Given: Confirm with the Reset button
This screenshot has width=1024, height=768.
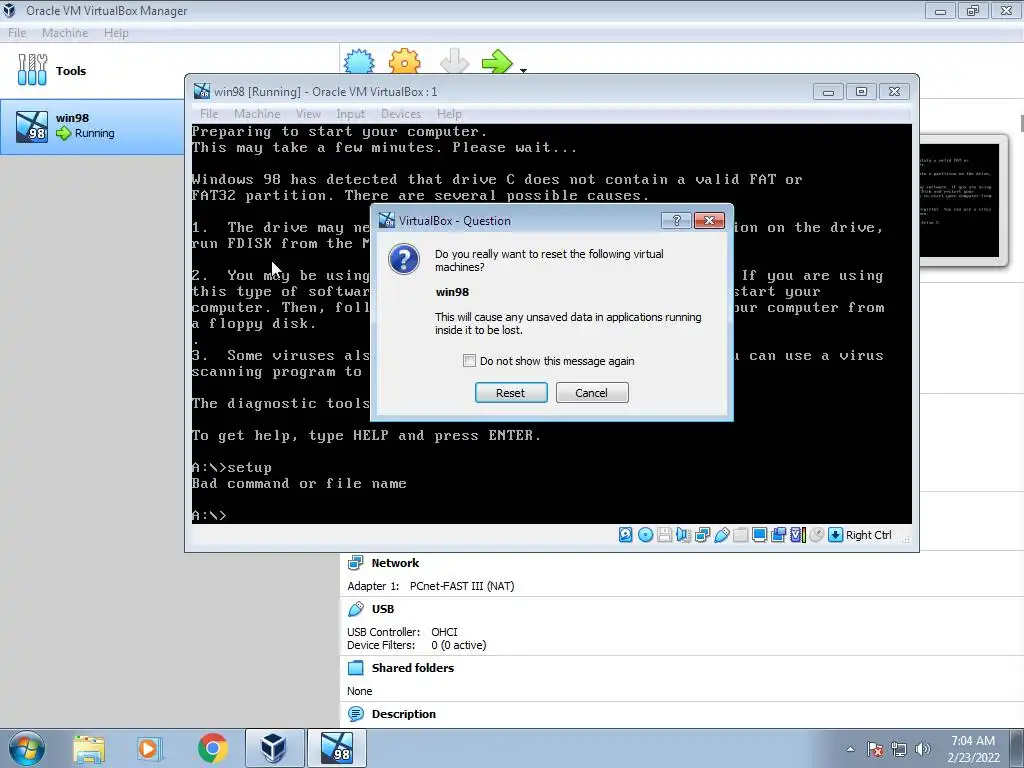Looking at the screenshot, I should click(511, 392).
